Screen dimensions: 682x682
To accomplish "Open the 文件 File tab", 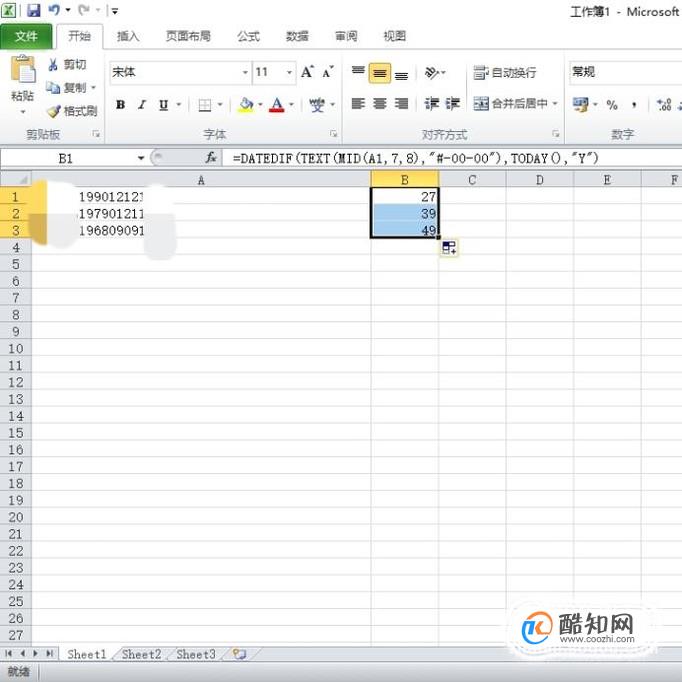I will click(26, 36).
